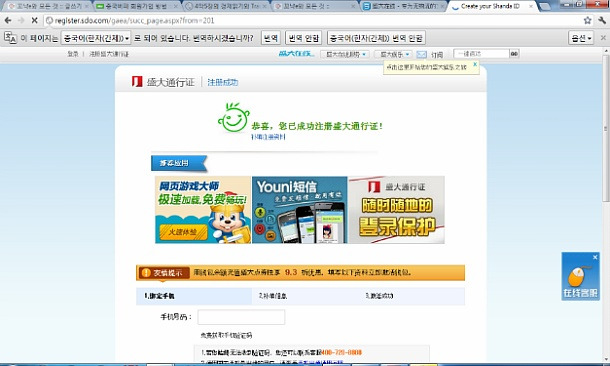The image size is (610, 366).
Task: Open the source language dropdown 중국어(한자(간체))
Action: pos(96,38)
